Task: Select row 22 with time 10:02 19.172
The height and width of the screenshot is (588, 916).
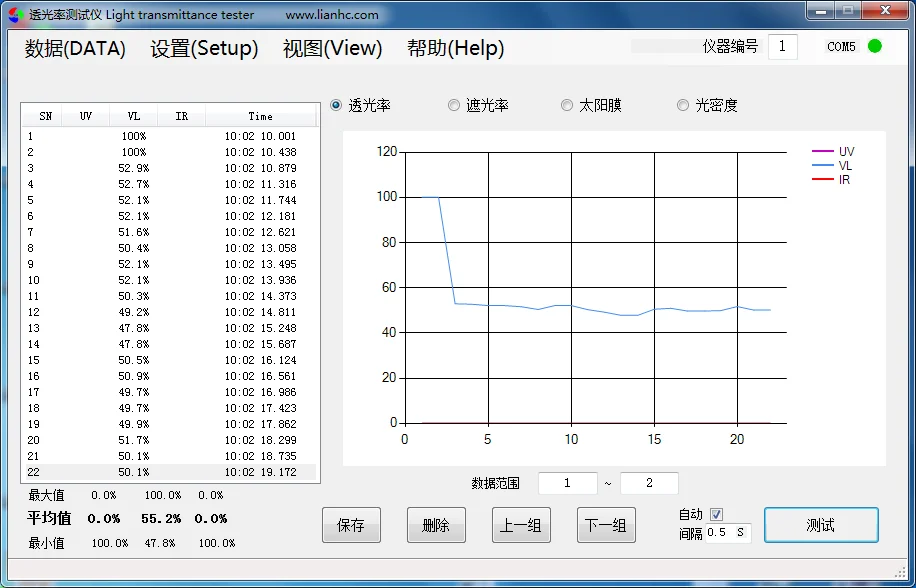Action: tap(169, 472)
